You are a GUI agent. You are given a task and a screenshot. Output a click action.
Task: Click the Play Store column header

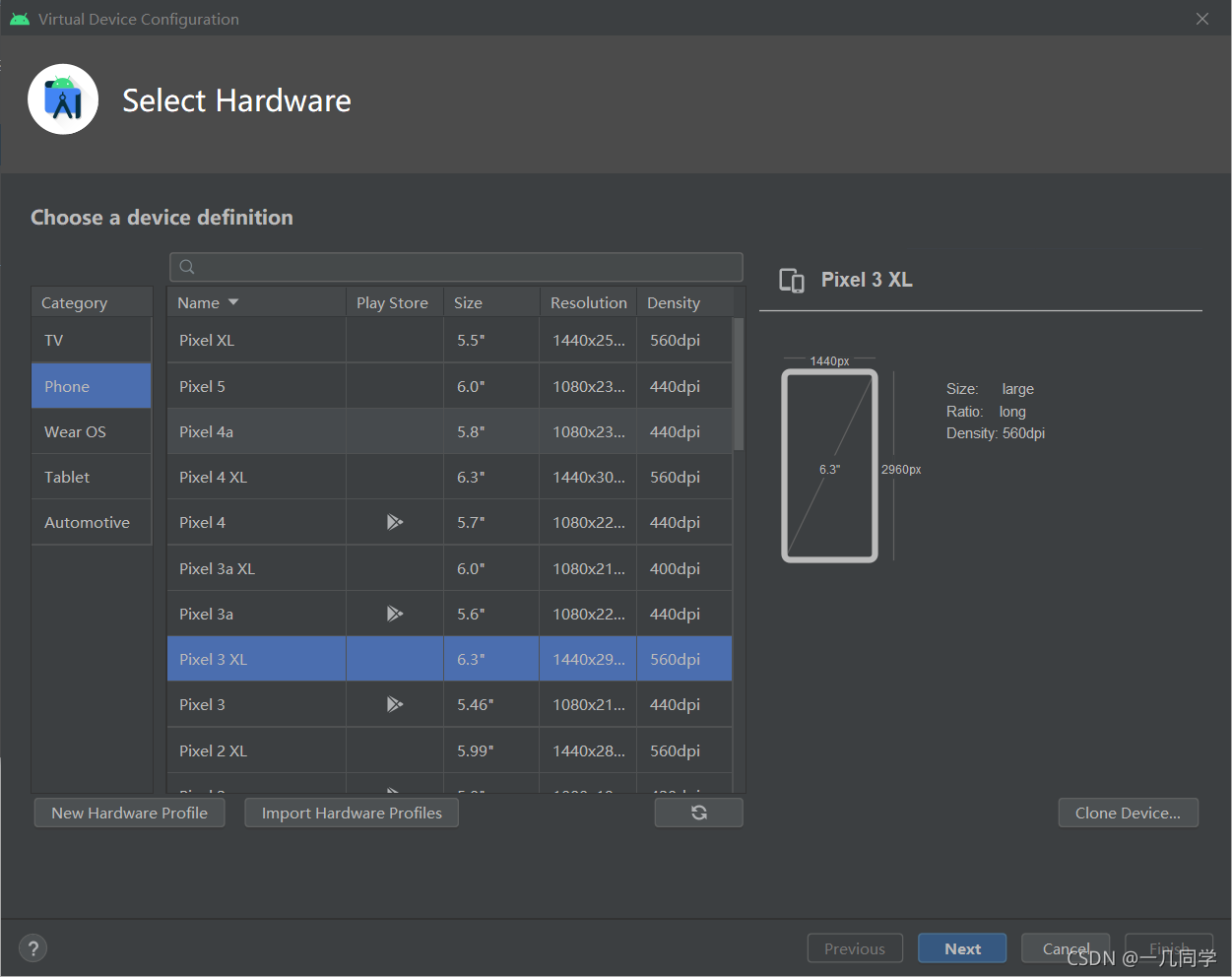pos(394,302)
